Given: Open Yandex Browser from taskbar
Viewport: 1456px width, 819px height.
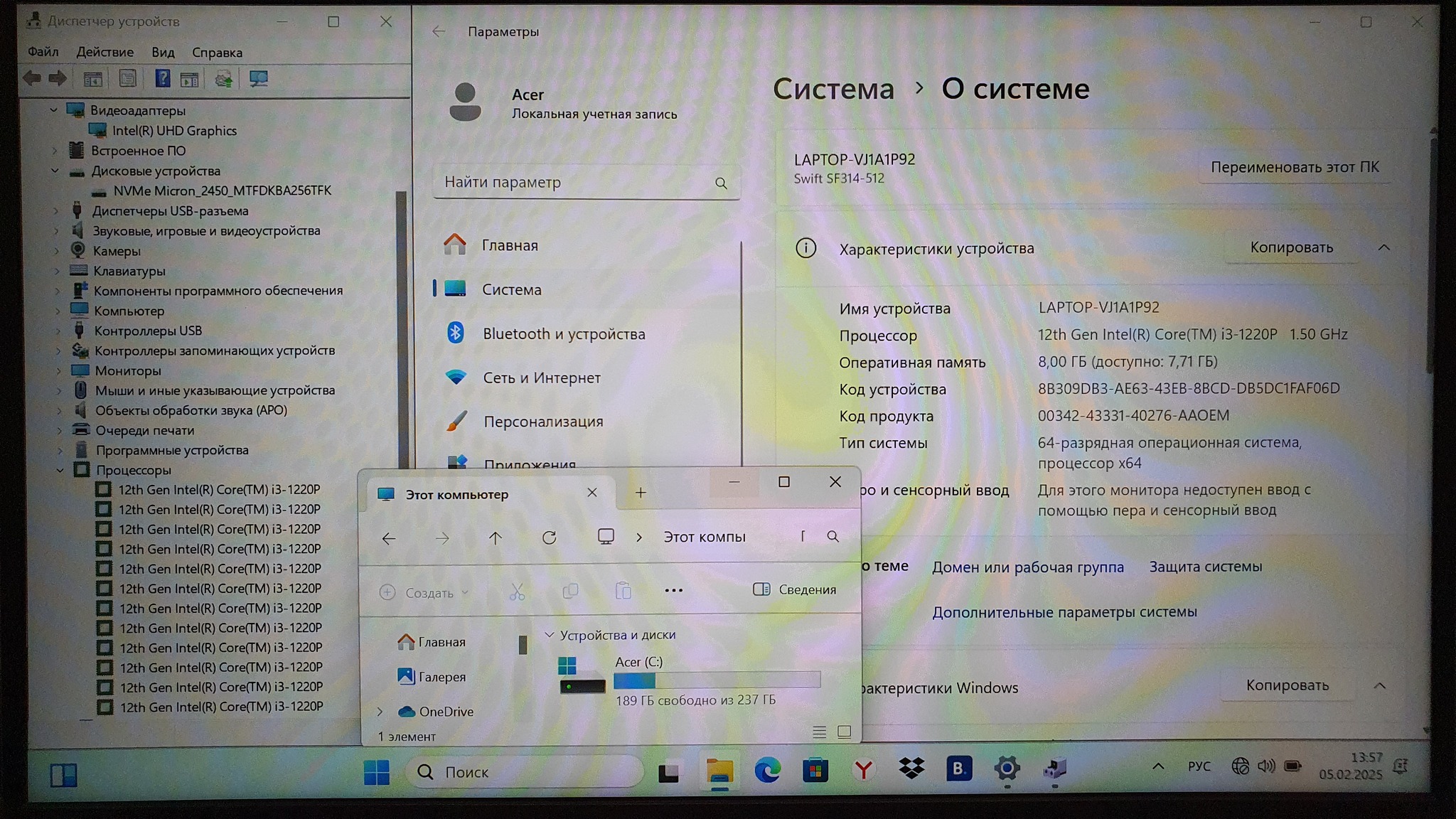Looking at the screenshot, I should pos(863,770).
